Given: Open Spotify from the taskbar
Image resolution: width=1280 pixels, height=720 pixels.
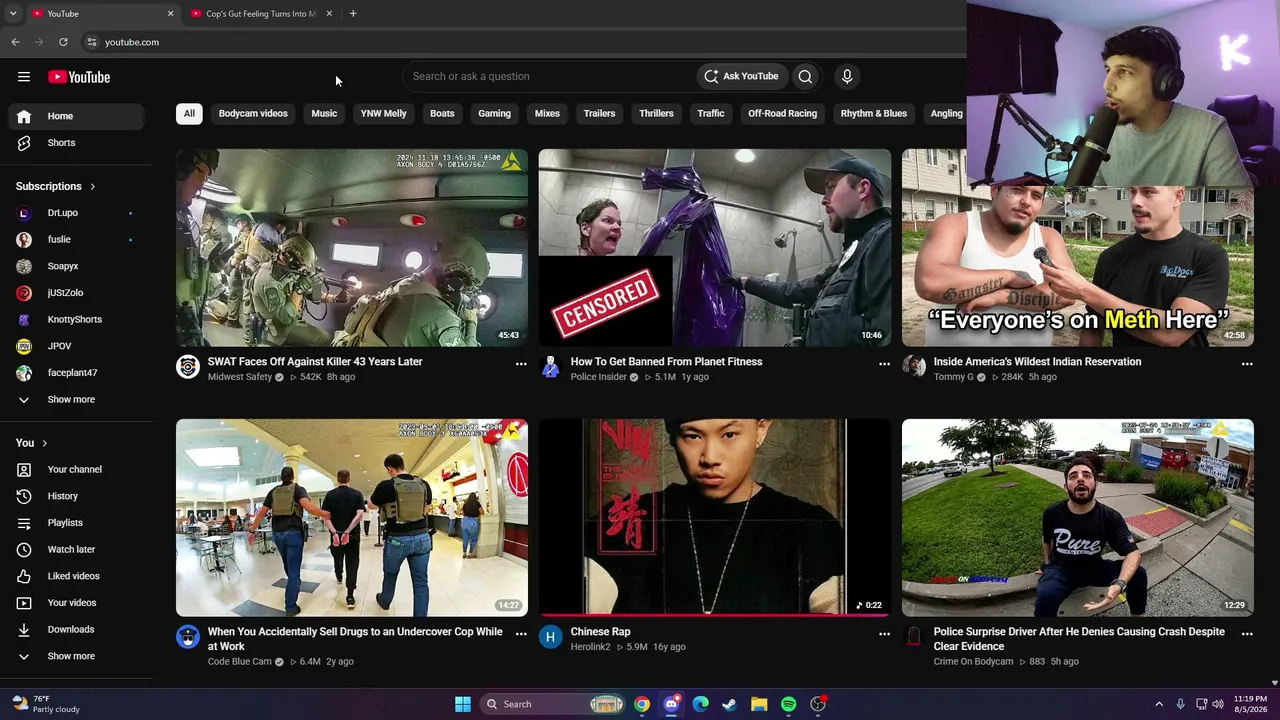Looking at the screenshot, I should point(789,704).
